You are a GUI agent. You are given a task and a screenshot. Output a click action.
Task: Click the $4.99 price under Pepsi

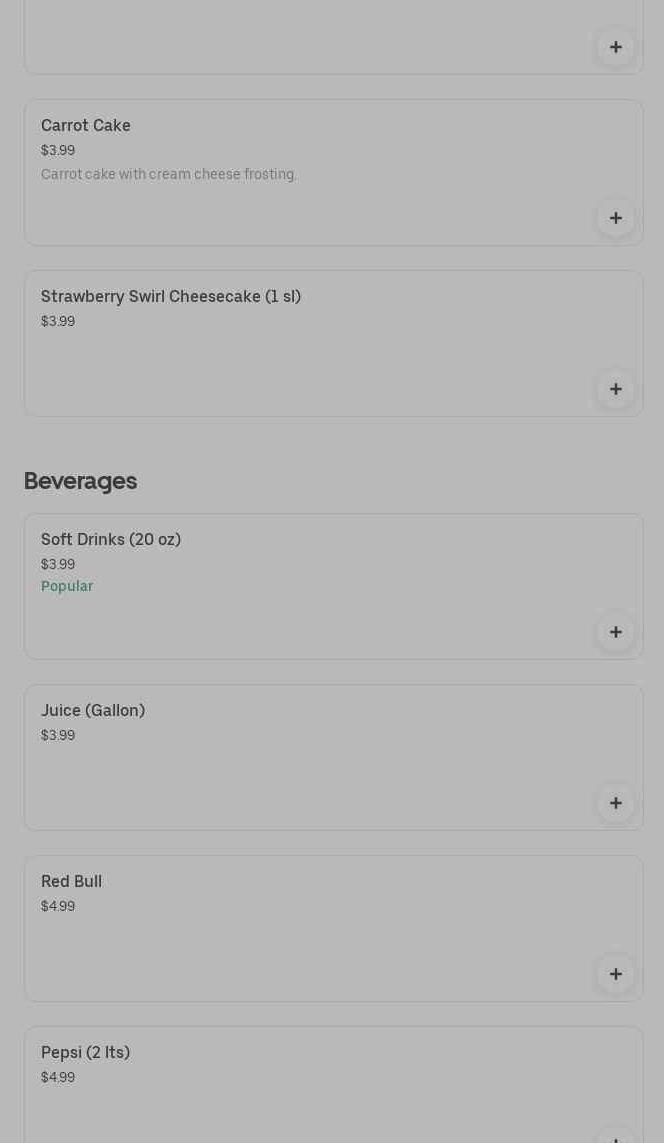pos(58,1077)
